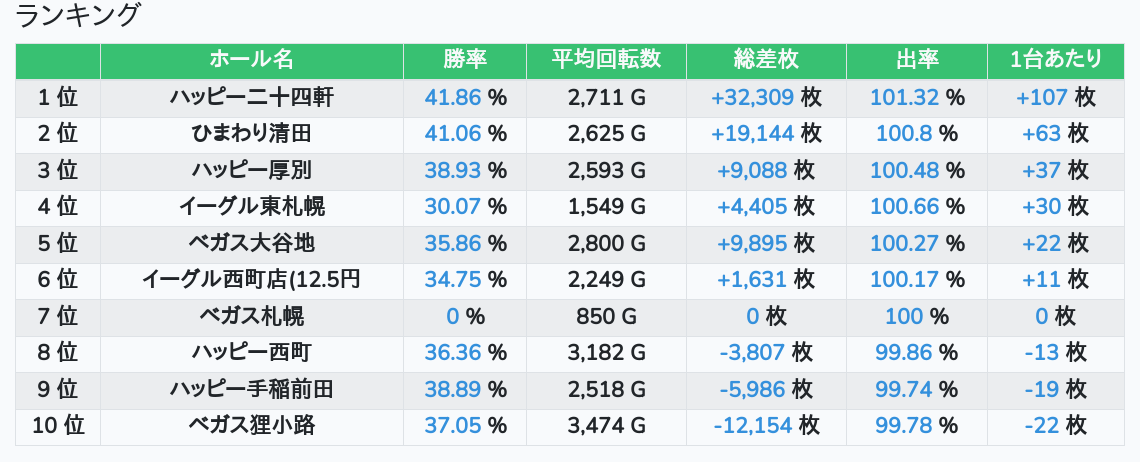The height and width of the screenshot is (462, 1140).
Task: Click ベガス狸小路 hall name
Action: (x=252, y=425)
